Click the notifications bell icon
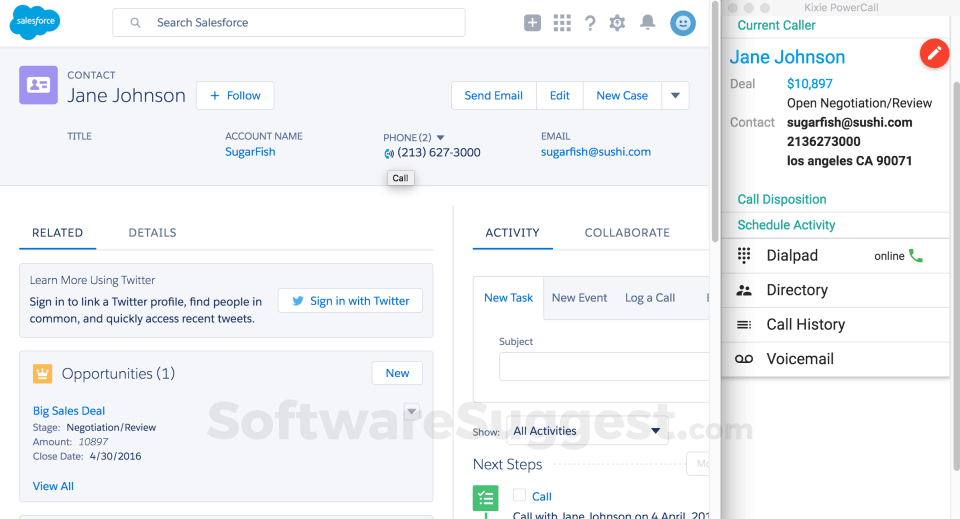This screenshot has width=960, height=519. point(647,23)
